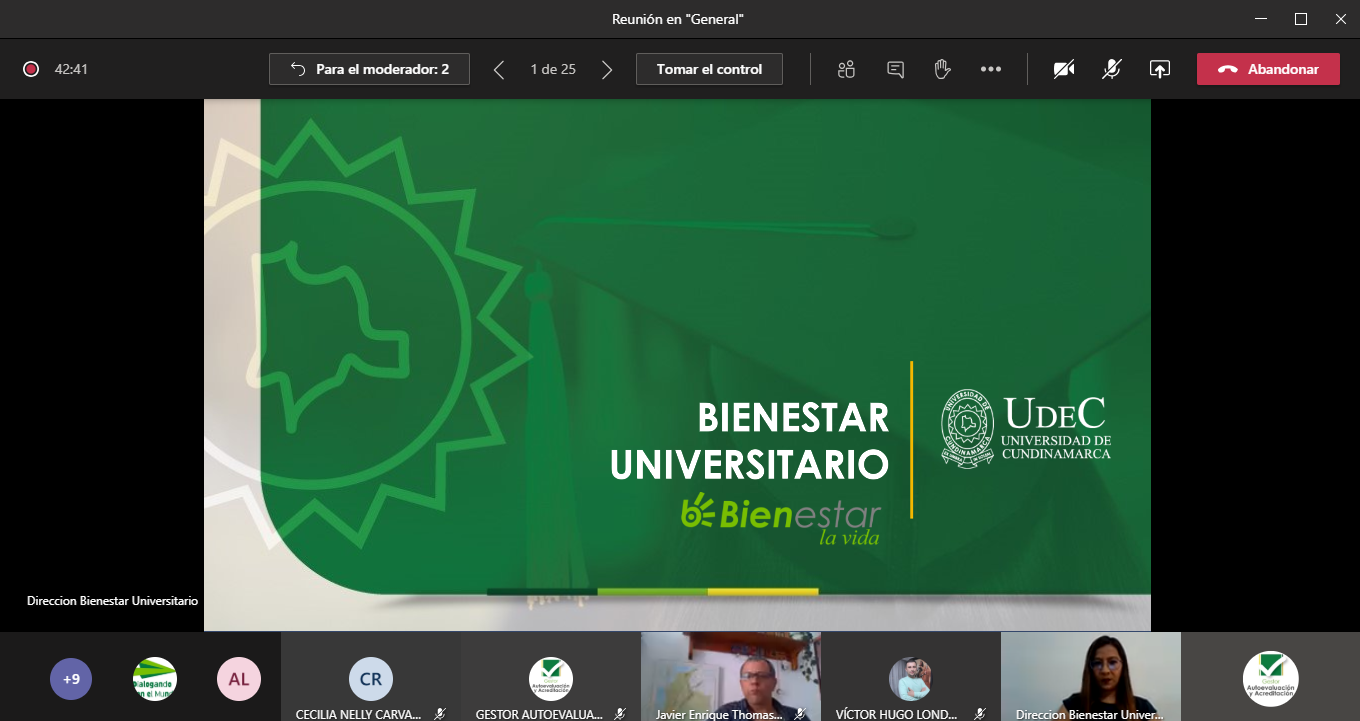Select Cecilia Nelly's CR avatar tile
1360x721 pixels.
coord(371,676)
